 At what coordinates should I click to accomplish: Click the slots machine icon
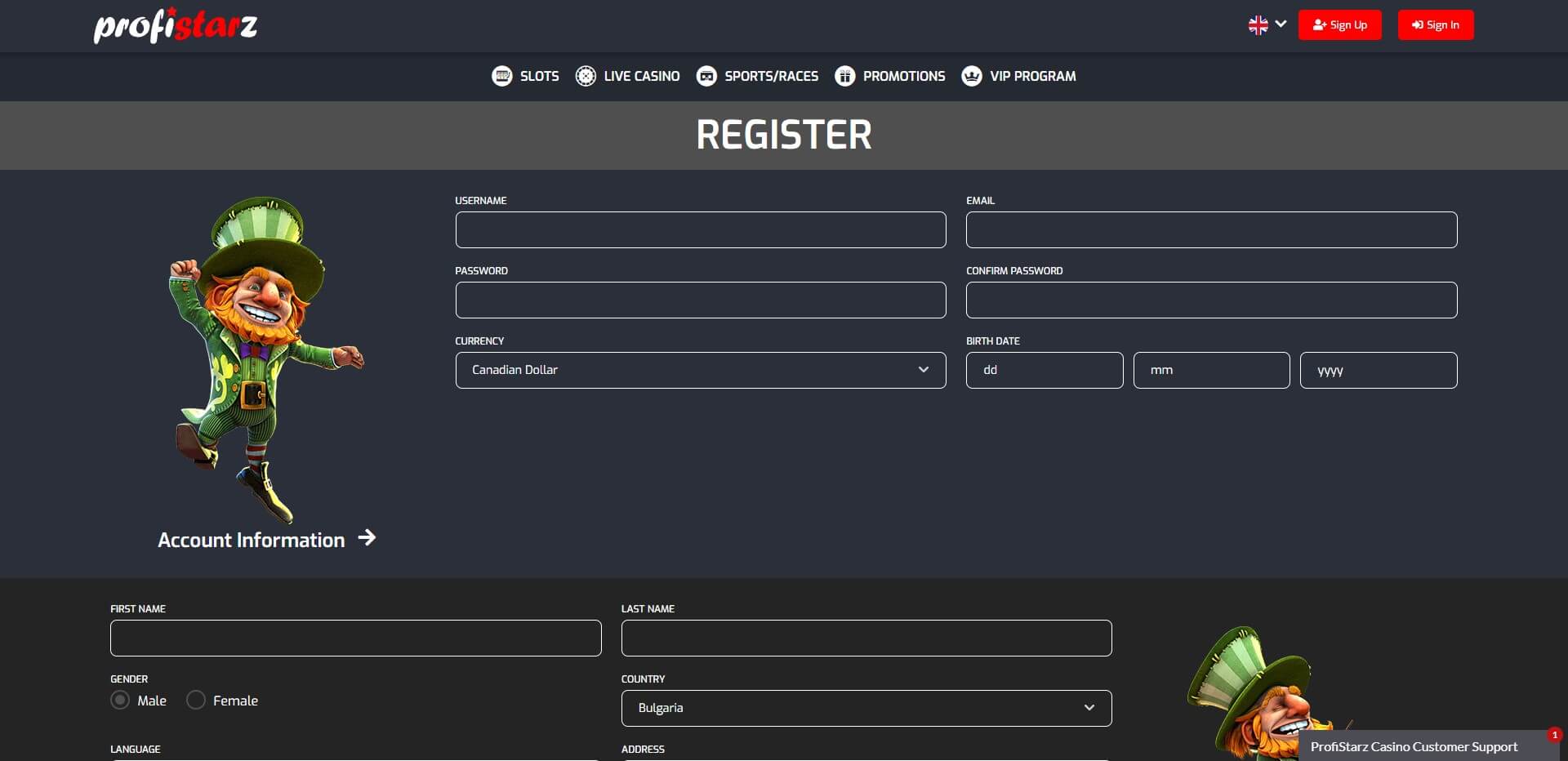coord(501,76)
